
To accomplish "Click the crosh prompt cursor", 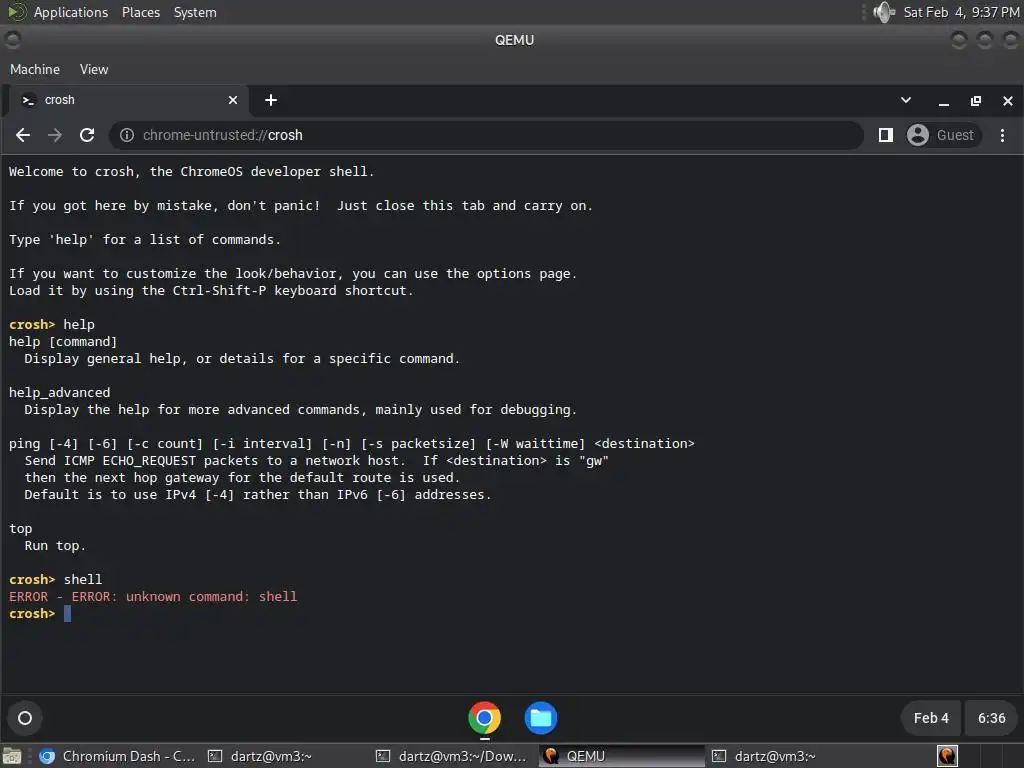I will coord(67,614).
